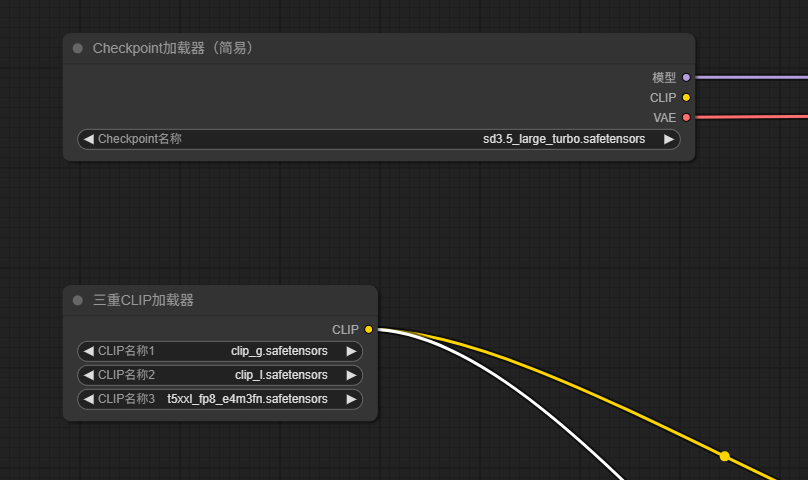This screenshot has height=480, width=808.
Task: Click the CLIP output port on 三重CLIP加载器
Action: pos(369,329)
